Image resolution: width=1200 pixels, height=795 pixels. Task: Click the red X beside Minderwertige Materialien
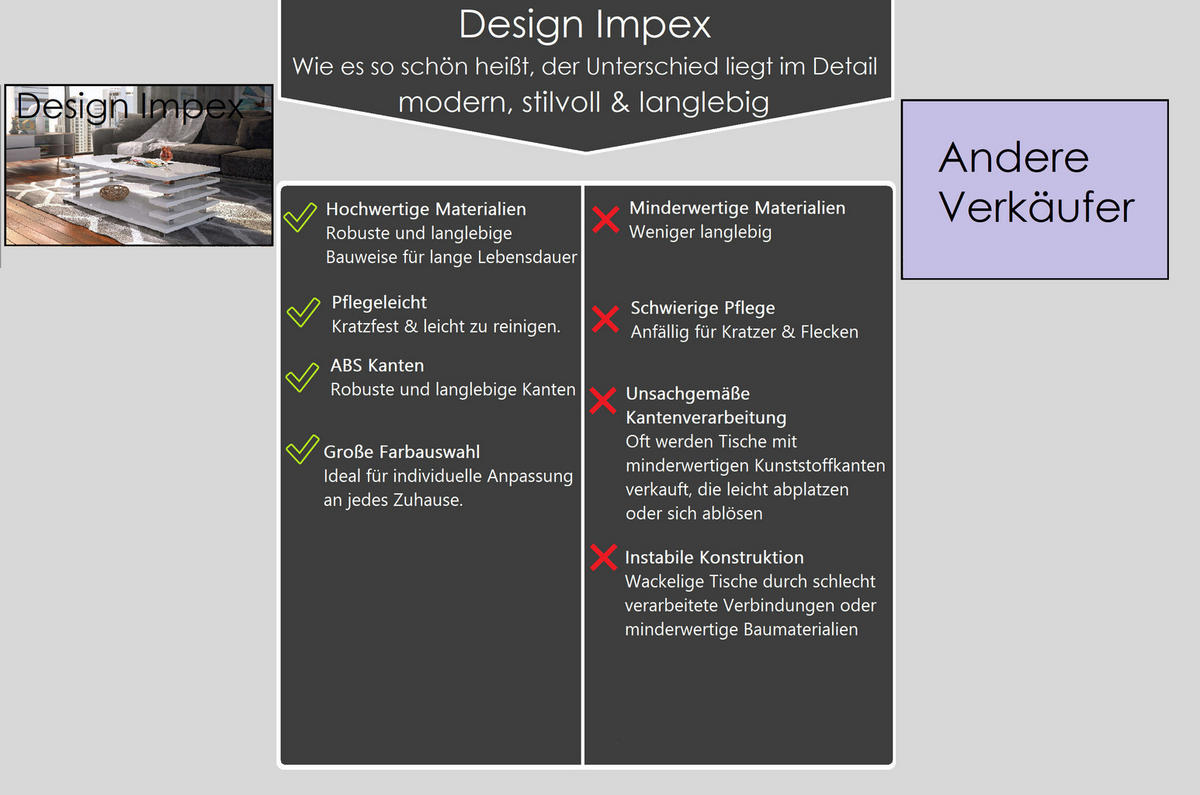605,219
